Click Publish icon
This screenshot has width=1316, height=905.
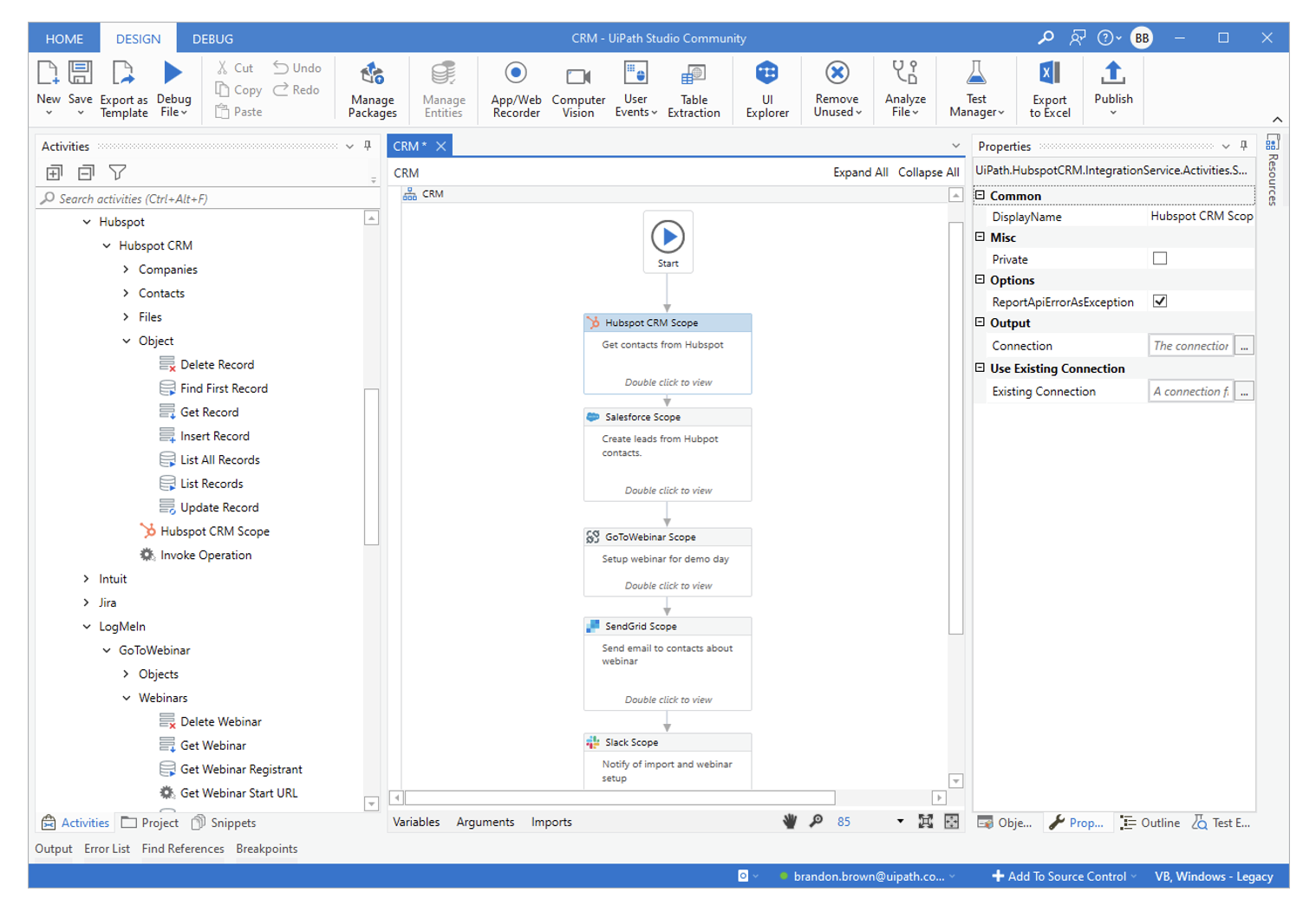[1113, 73]
